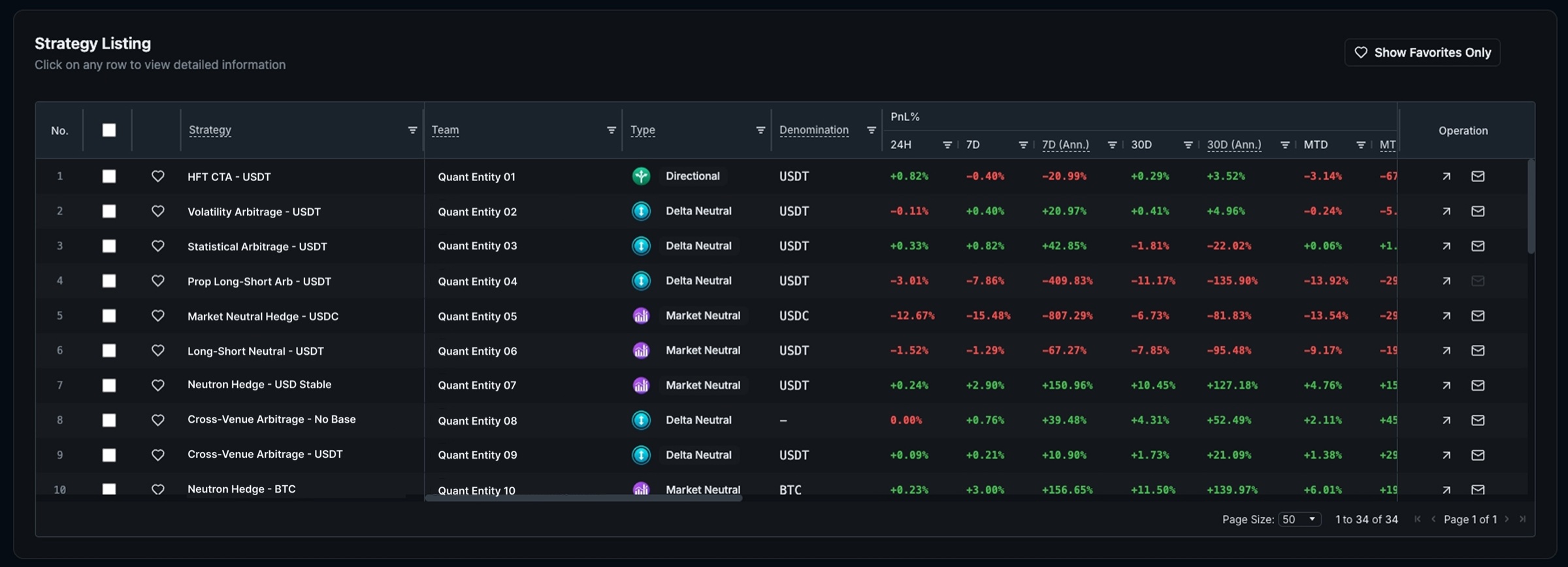
Task: Favorite Statistical Arbitrage - USDT heart icon
Action: pos(157,246)
